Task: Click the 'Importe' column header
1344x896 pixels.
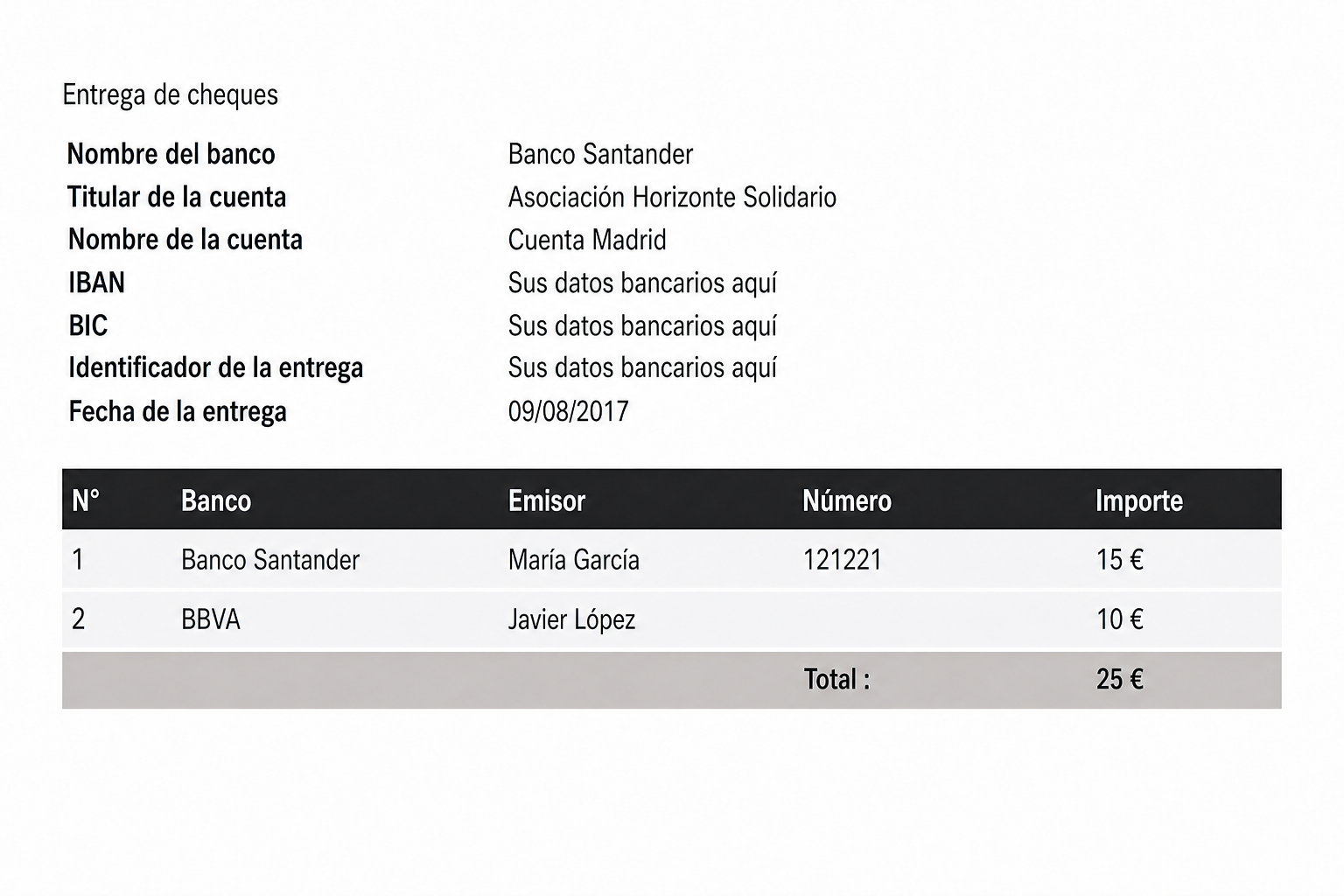Action: [x=1139, y=500]
